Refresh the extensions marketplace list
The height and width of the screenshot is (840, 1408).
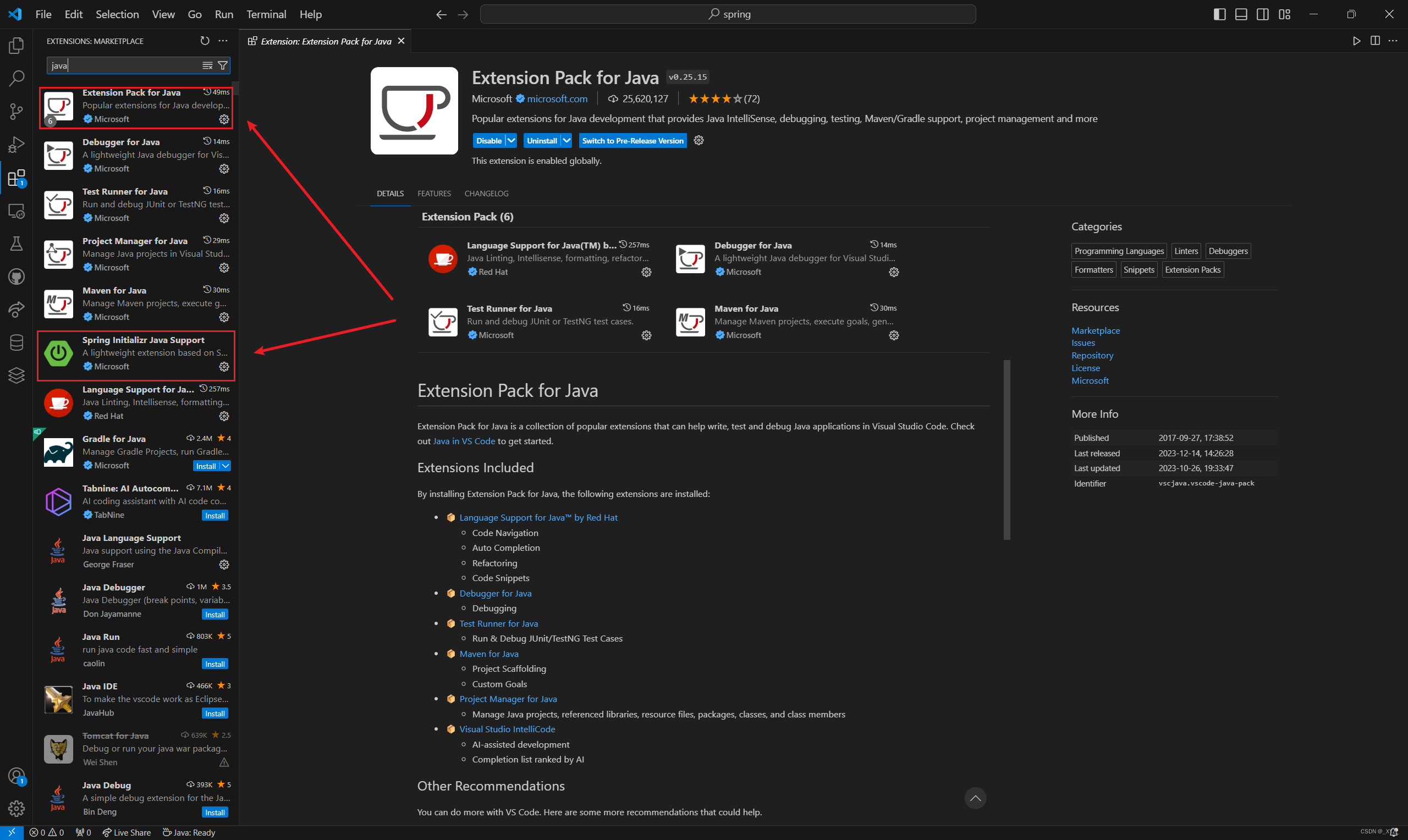(x=205, y=41)
